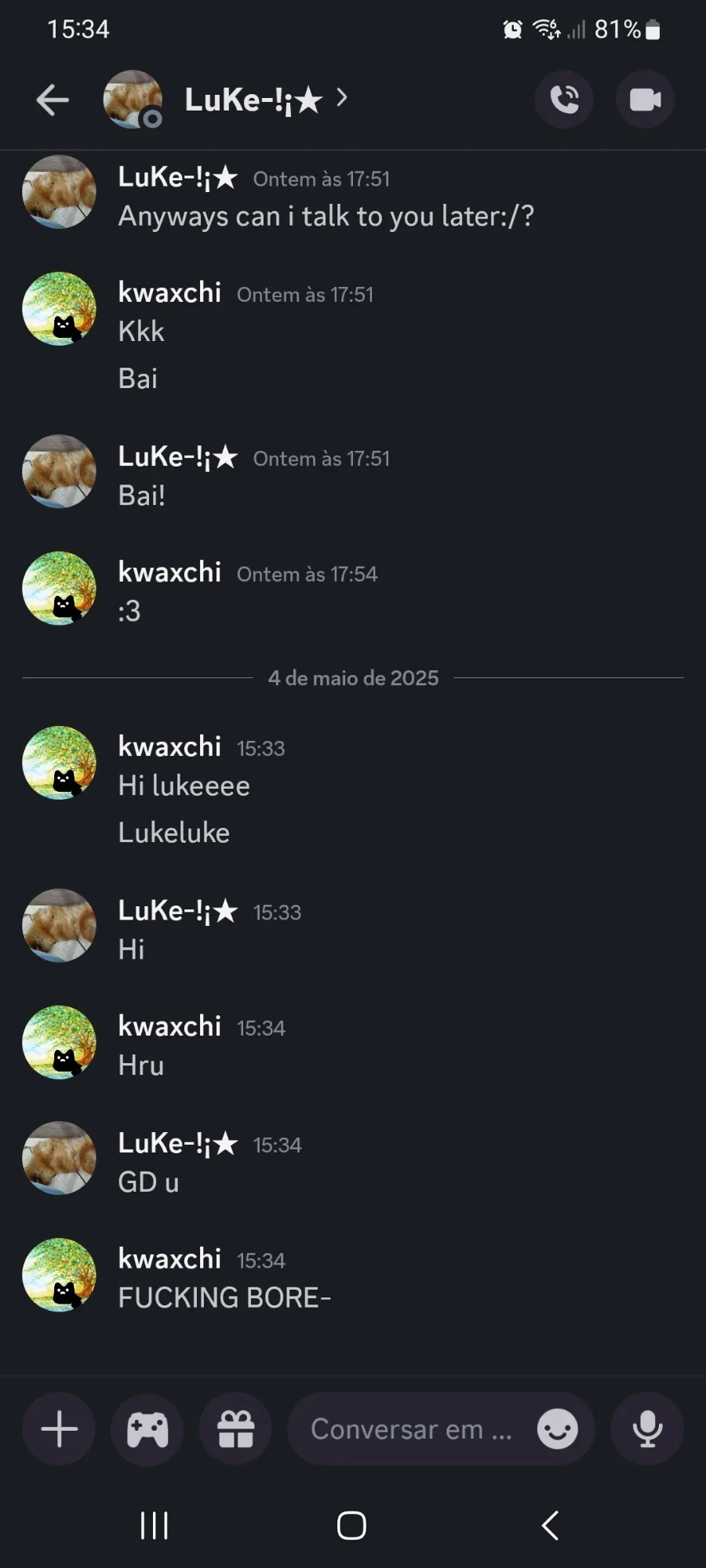Select the 'Anyways can i talk to you later' message

point(326,216)
